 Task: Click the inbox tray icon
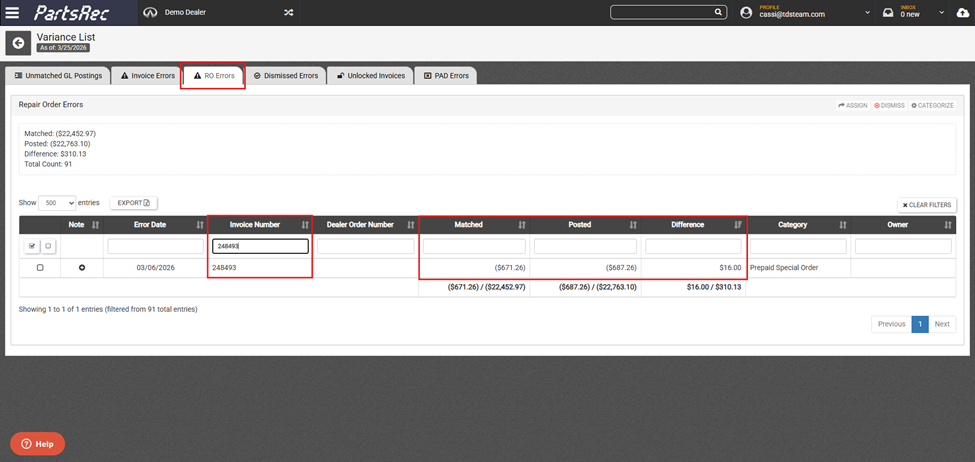click(888, 12)
